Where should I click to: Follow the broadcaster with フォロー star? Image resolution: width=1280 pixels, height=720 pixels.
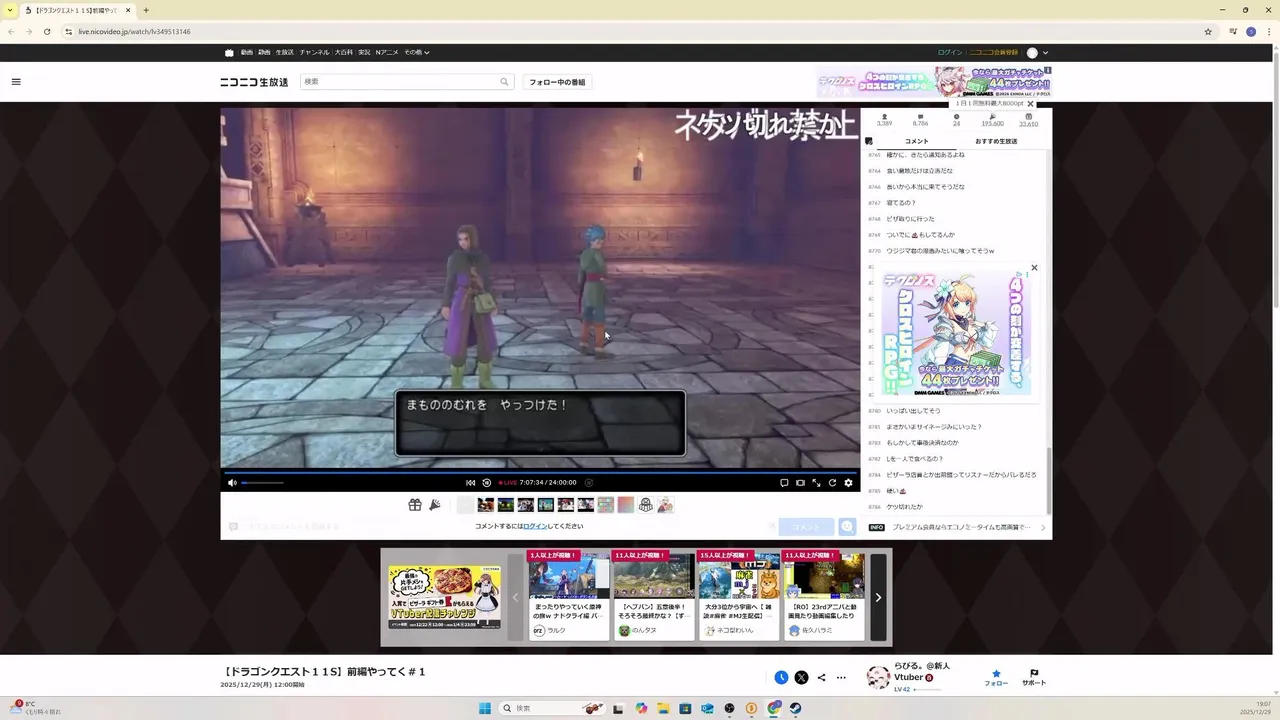point(996,677)
